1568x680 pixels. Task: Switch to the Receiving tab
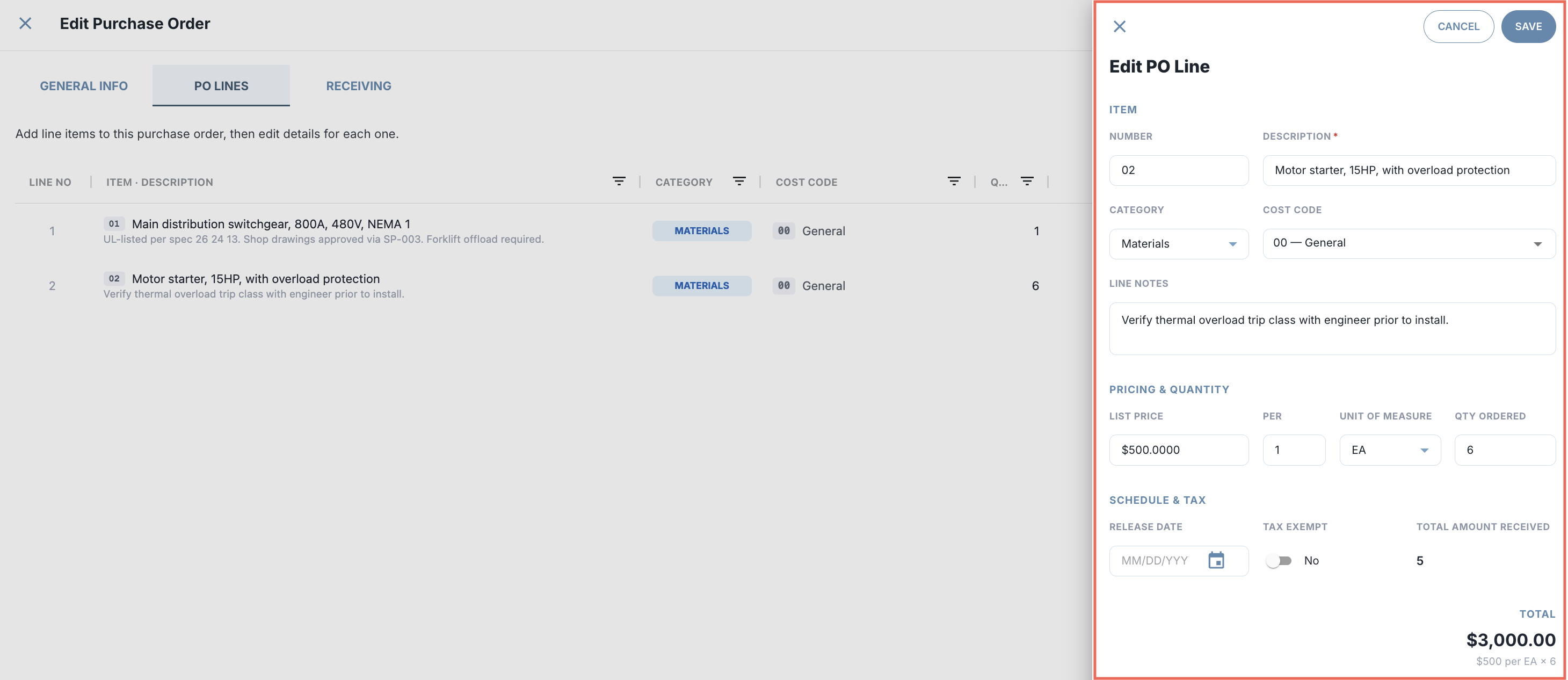tap(359, 86)
